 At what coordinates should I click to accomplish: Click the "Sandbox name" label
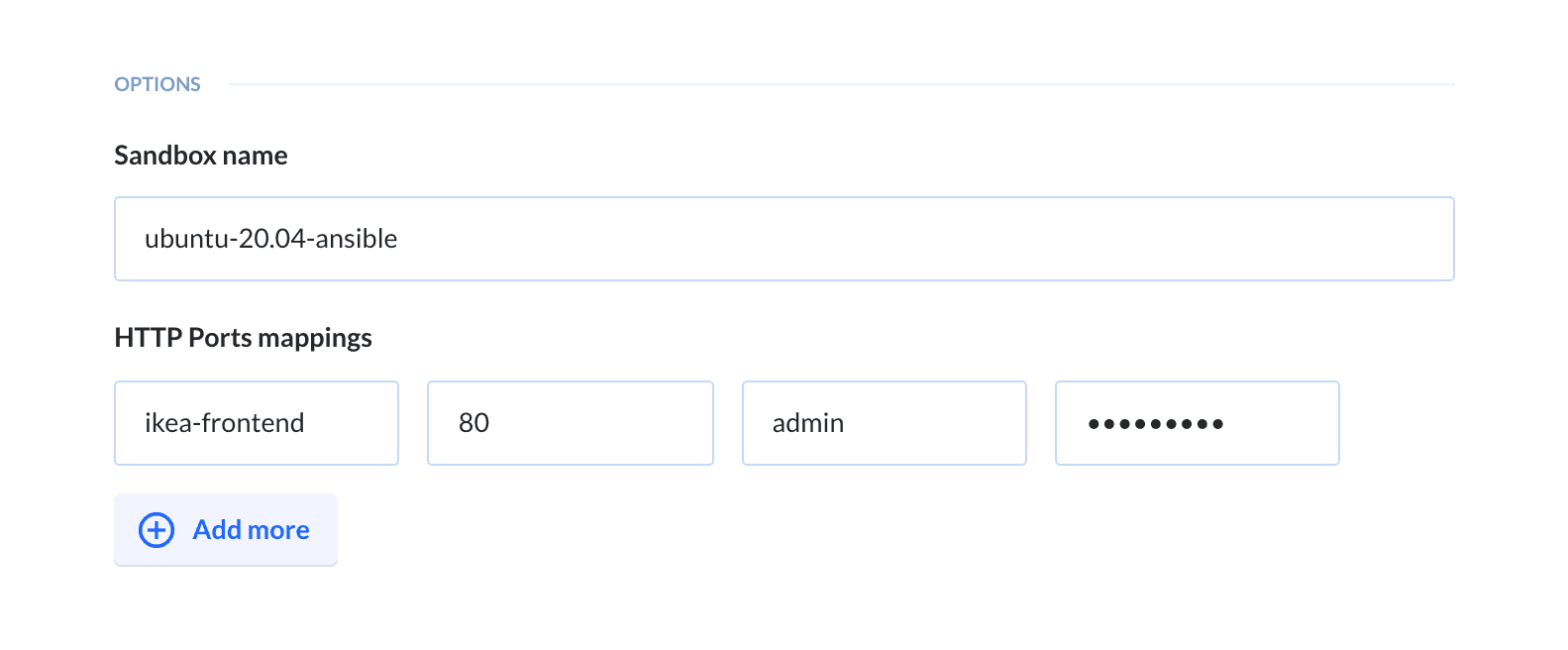(201, 156)
